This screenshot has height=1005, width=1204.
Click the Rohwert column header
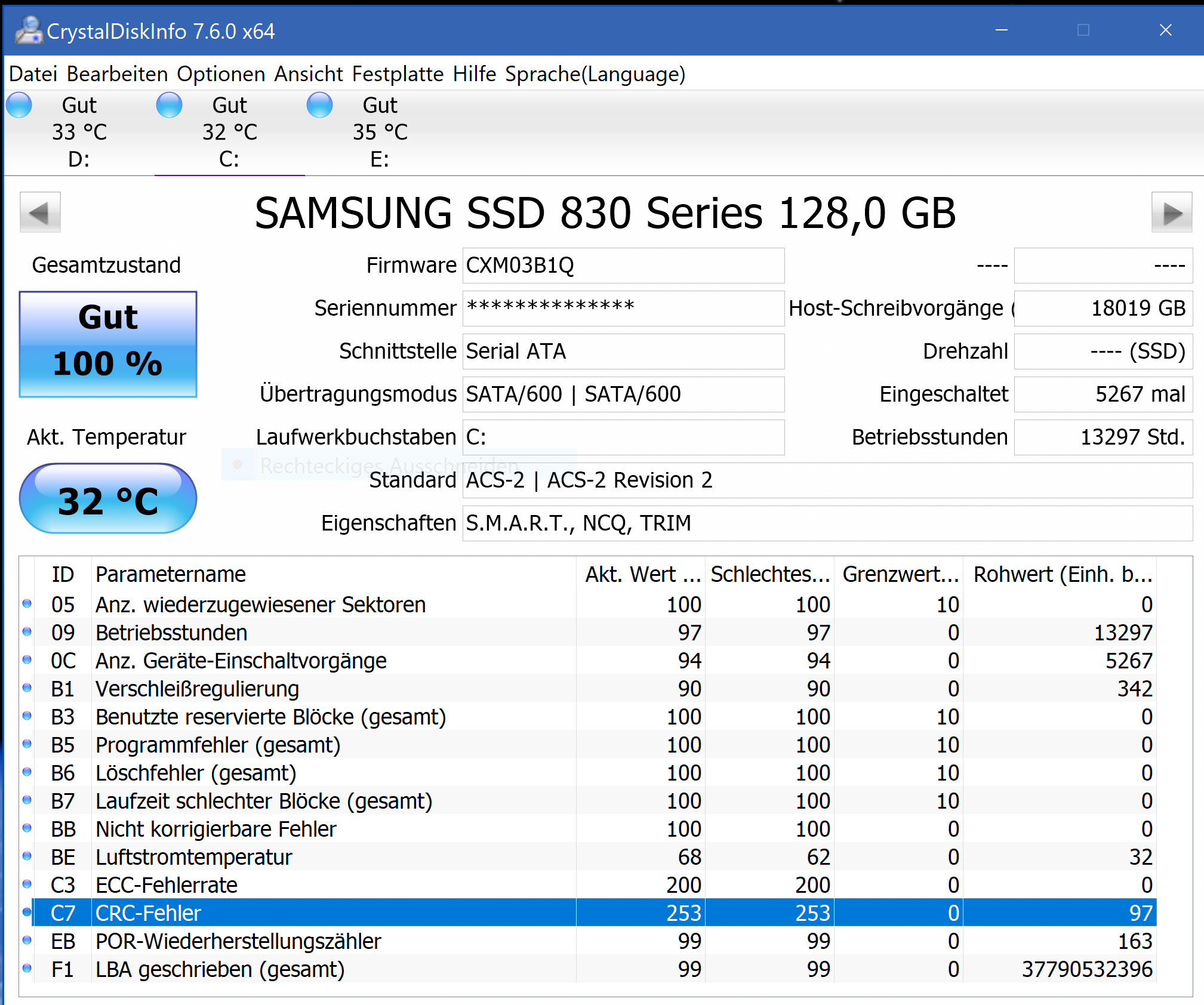1061,574
